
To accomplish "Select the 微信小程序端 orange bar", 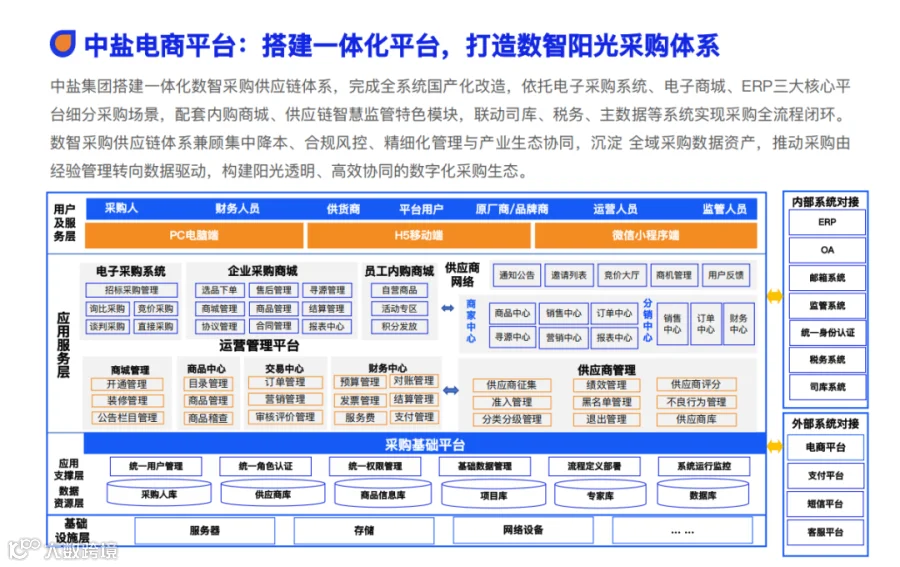I will tap(646, 235).
